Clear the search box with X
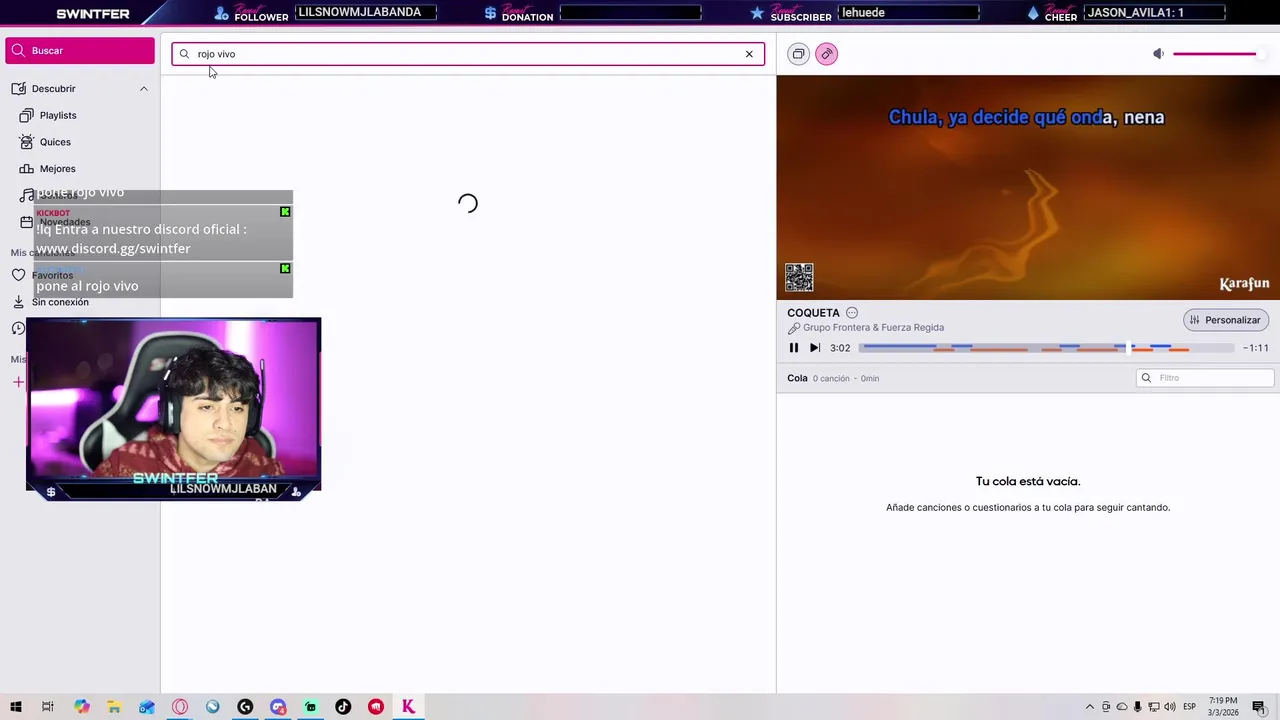Image resolution: width=1280 pixels, height=720 pixels. (749, 54)
